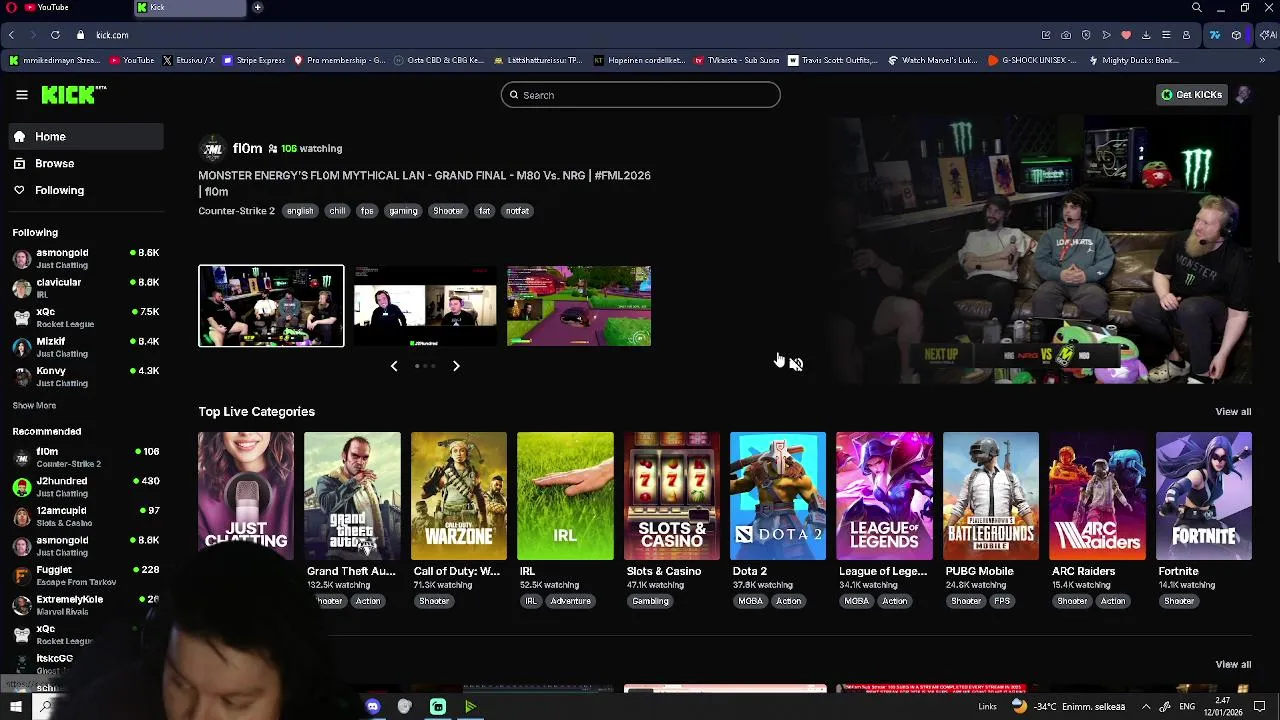Open the Just Chatting category card
This screenshot has height=720, width=1280.
[x=246, y=496]
